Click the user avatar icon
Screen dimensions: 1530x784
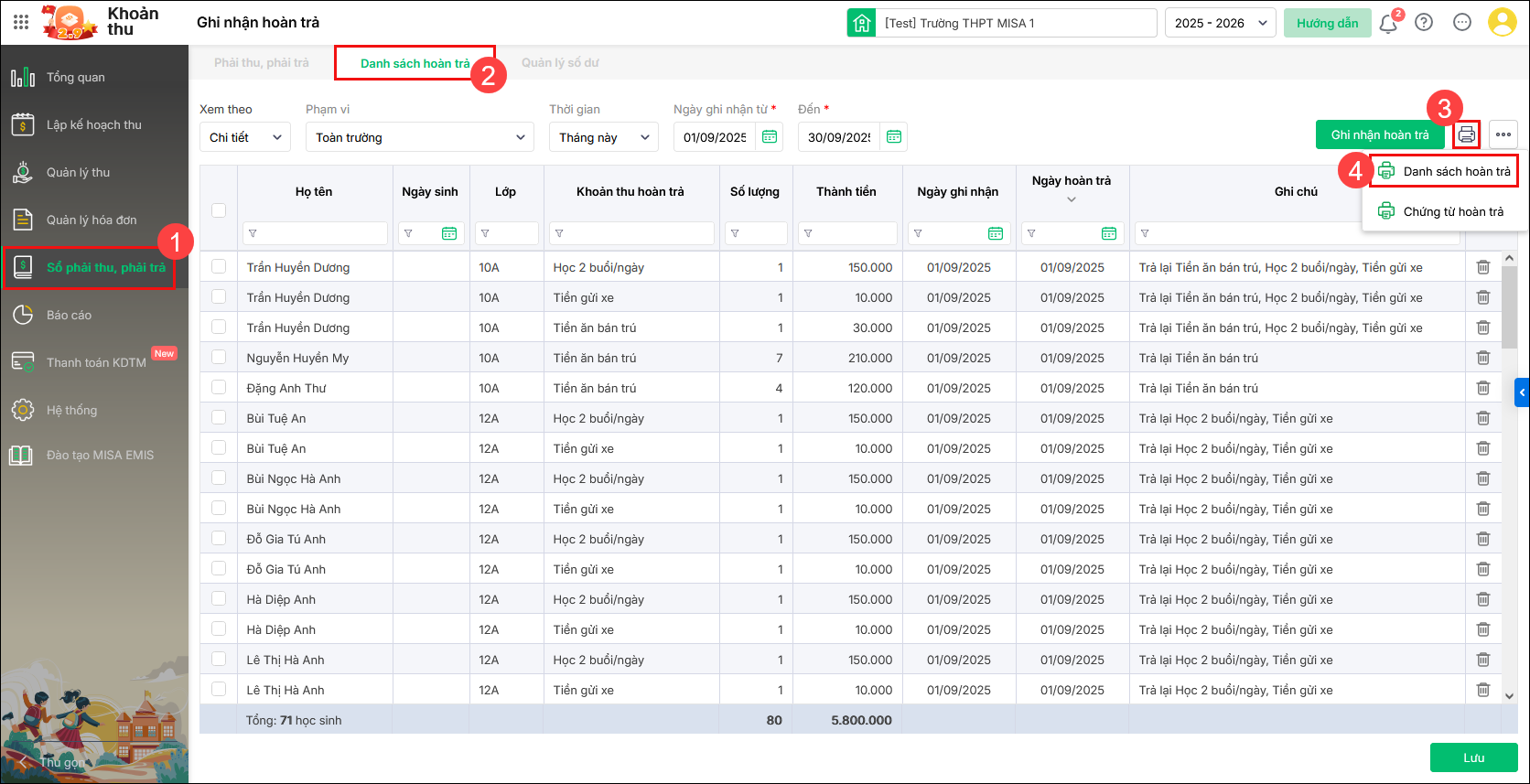1502,23
